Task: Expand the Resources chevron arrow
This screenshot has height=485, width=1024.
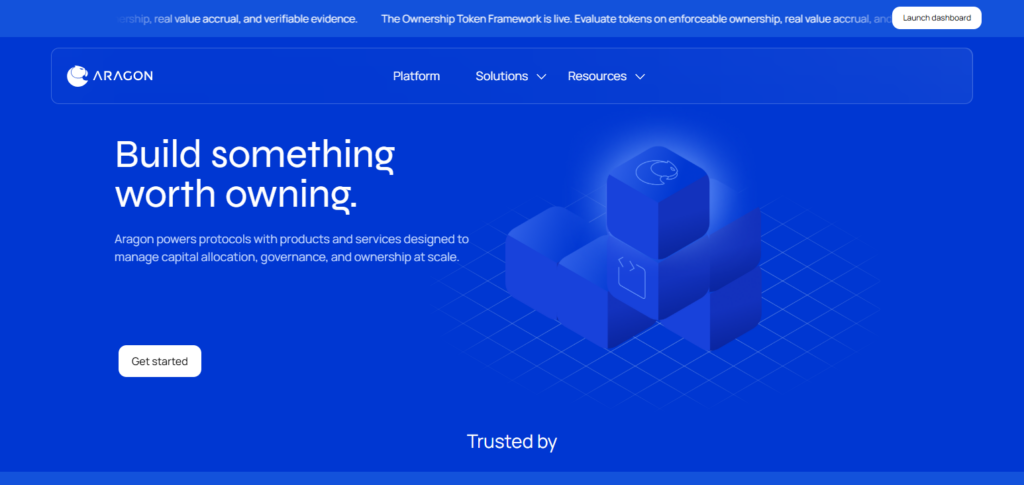Action: point(641,77)
